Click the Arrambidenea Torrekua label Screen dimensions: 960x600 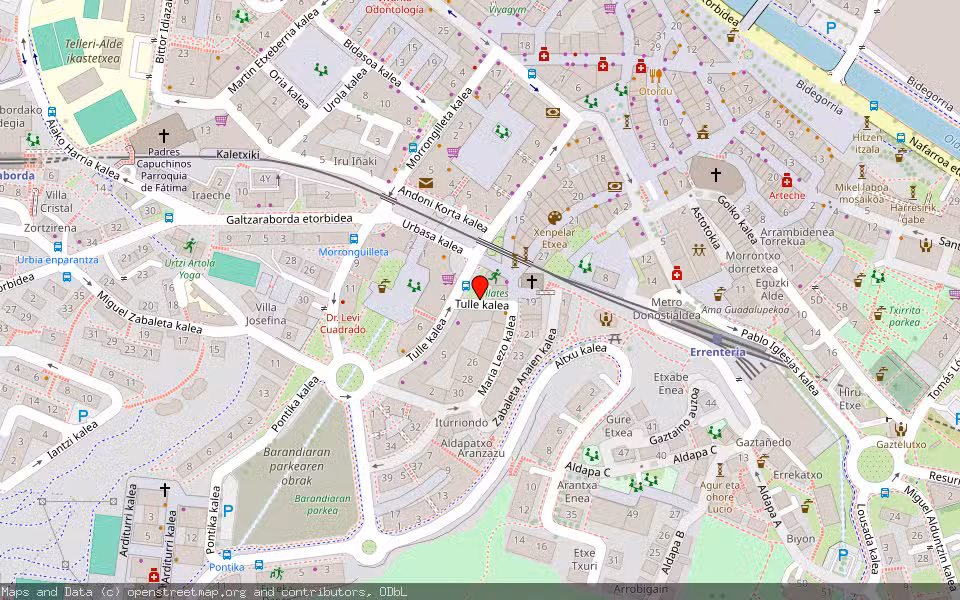pyautogui.click(x=797, y=237)
